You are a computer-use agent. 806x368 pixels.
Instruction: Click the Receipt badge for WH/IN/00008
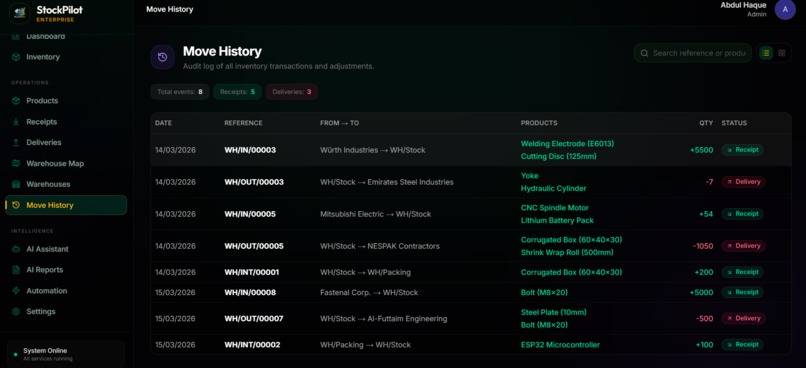[x=742, y=292]
